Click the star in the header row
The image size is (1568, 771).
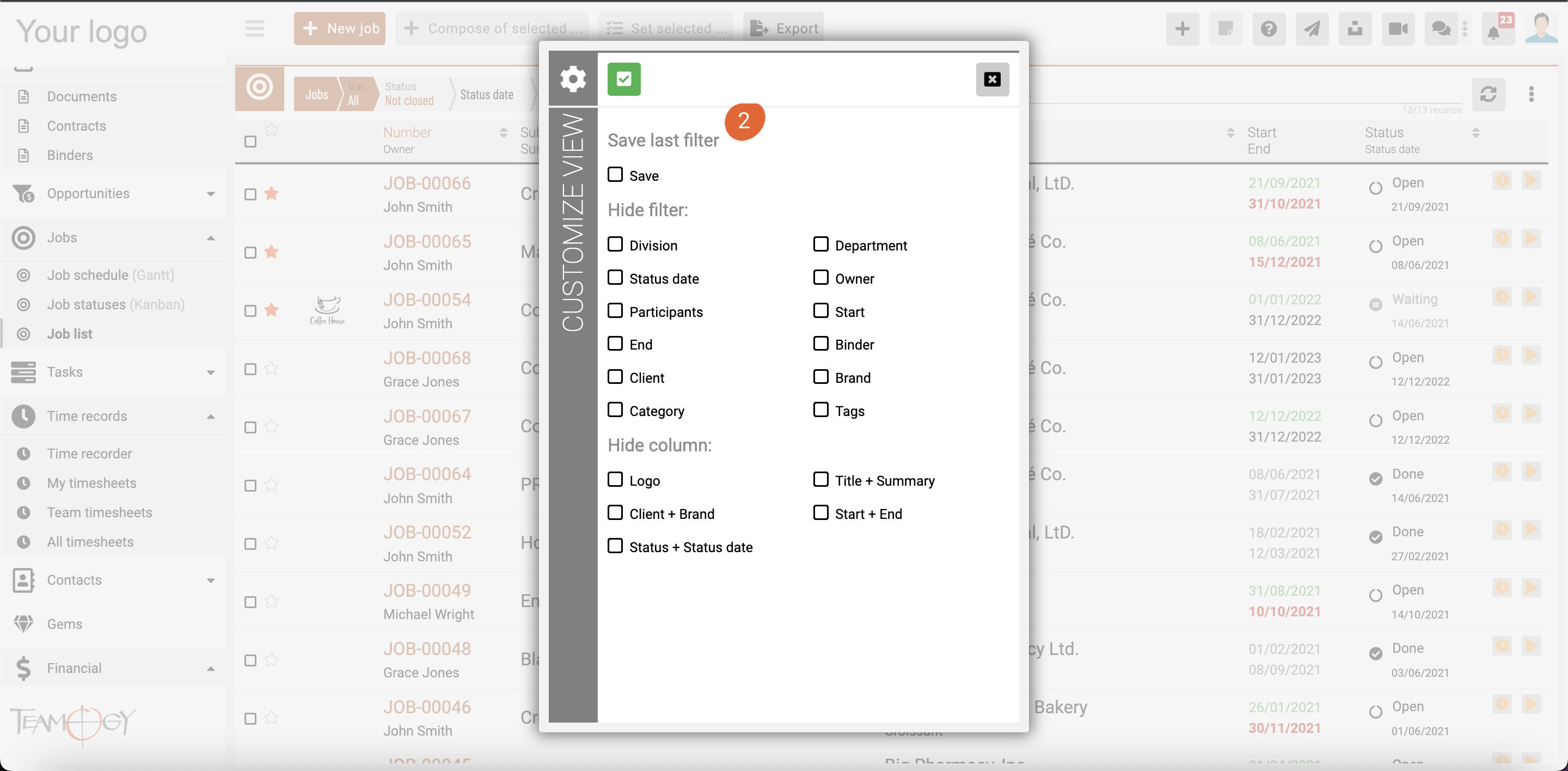[x=272, y=130]
